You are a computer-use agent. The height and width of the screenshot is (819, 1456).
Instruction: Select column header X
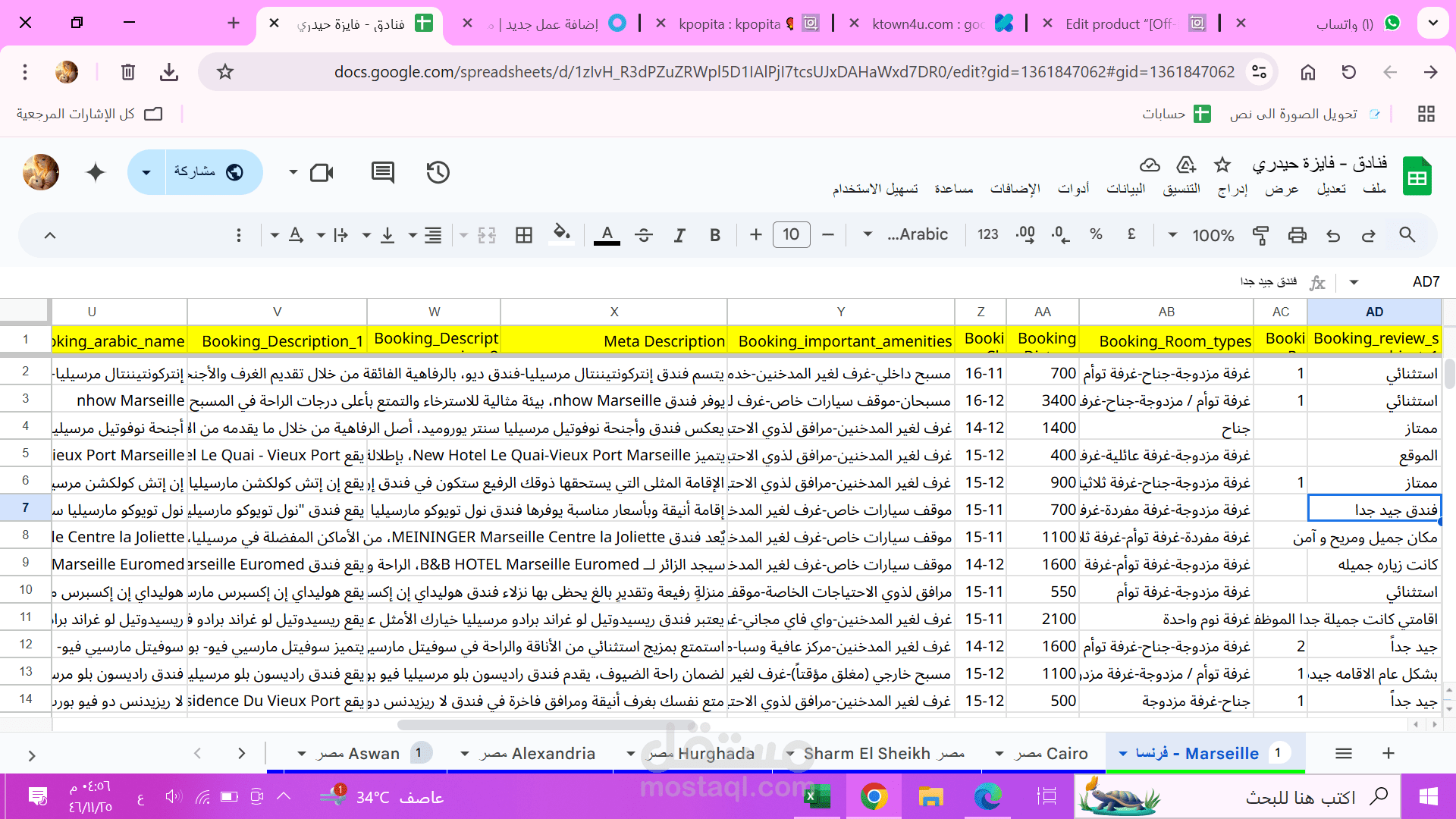pos(614,312)
